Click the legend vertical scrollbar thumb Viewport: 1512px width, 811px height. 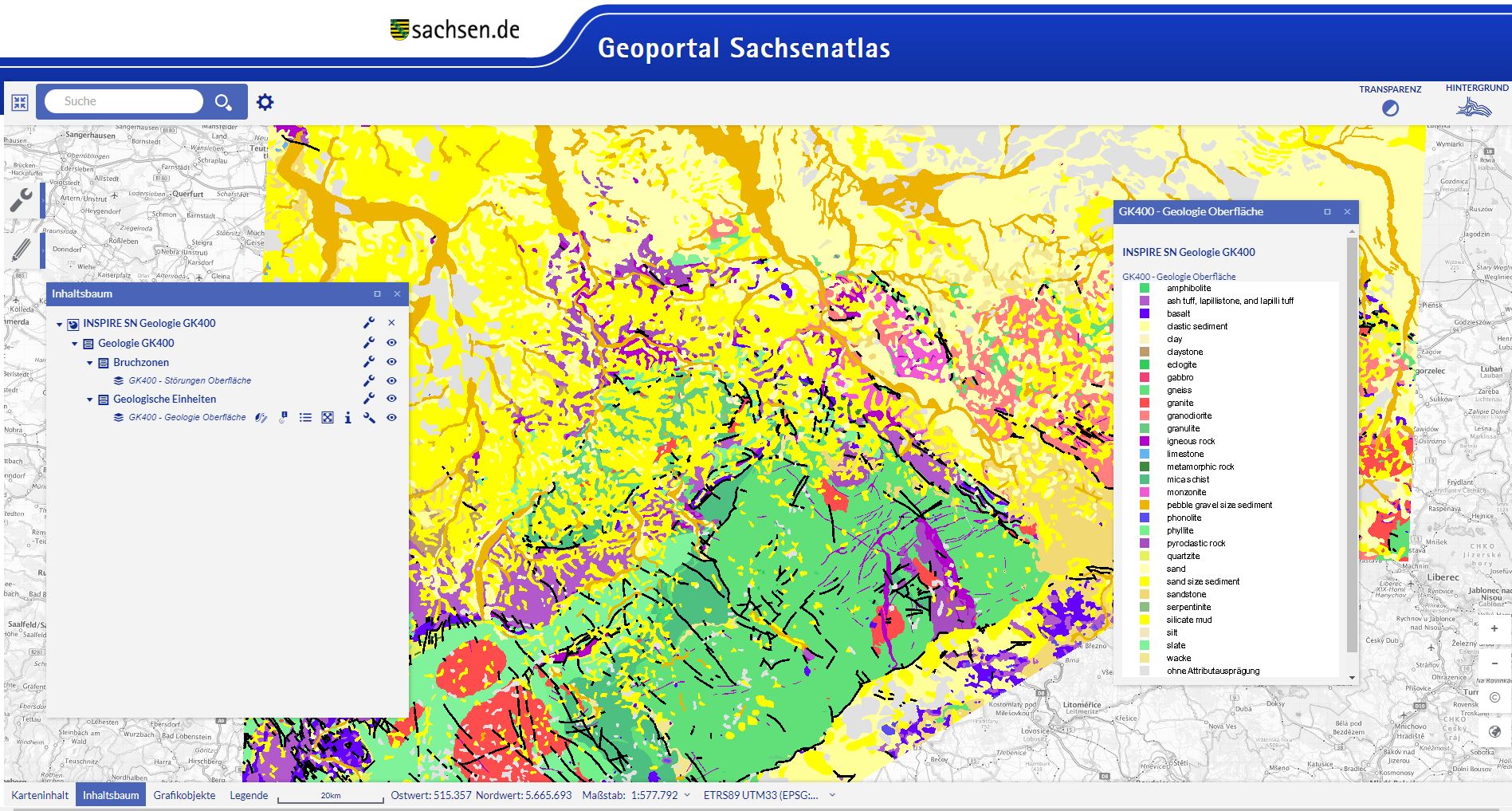pos(1352,444)
